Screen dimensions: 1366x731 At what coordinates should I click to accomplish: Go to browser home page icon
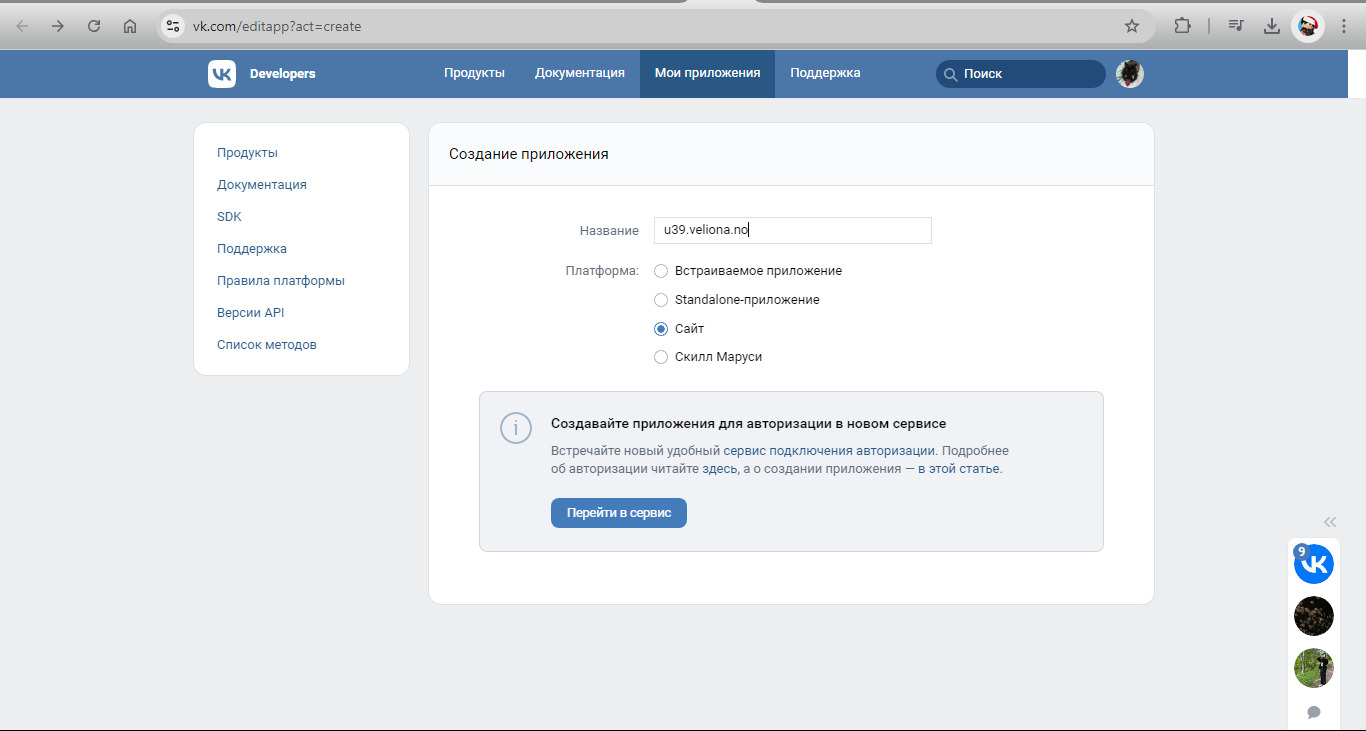tap(130, 26)
